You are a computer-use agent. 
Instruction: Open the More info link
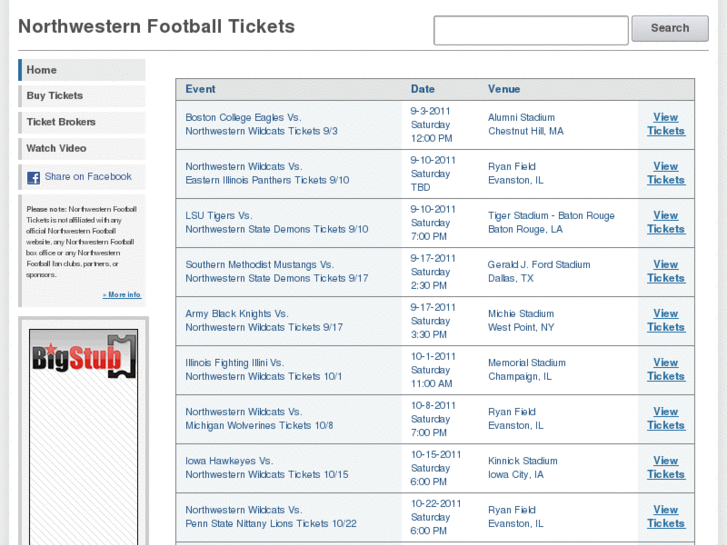click(122, 295)
